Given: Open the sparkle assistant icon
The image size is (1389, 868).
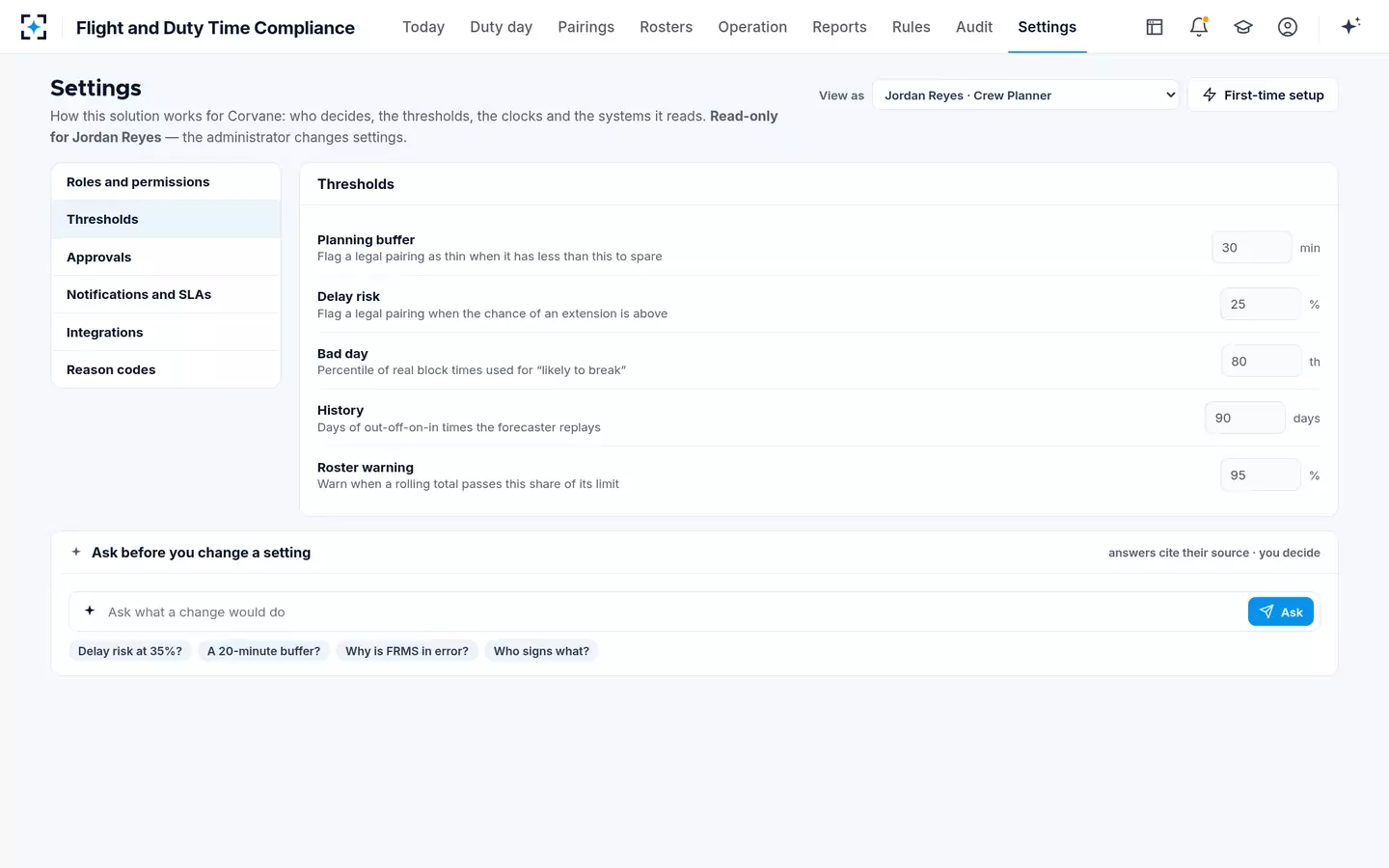Looking at the screenshot, I should [1350, 26].
